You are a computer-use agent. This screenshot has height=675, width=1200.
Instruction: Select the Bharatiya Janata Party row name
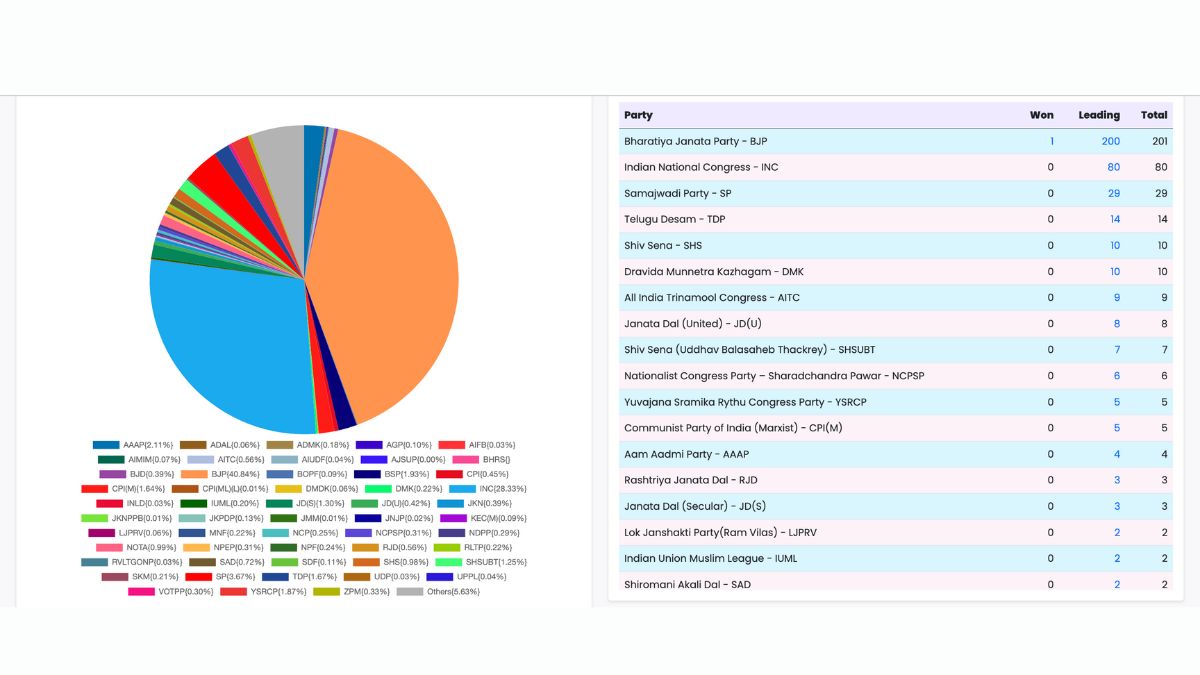point(695,141)
